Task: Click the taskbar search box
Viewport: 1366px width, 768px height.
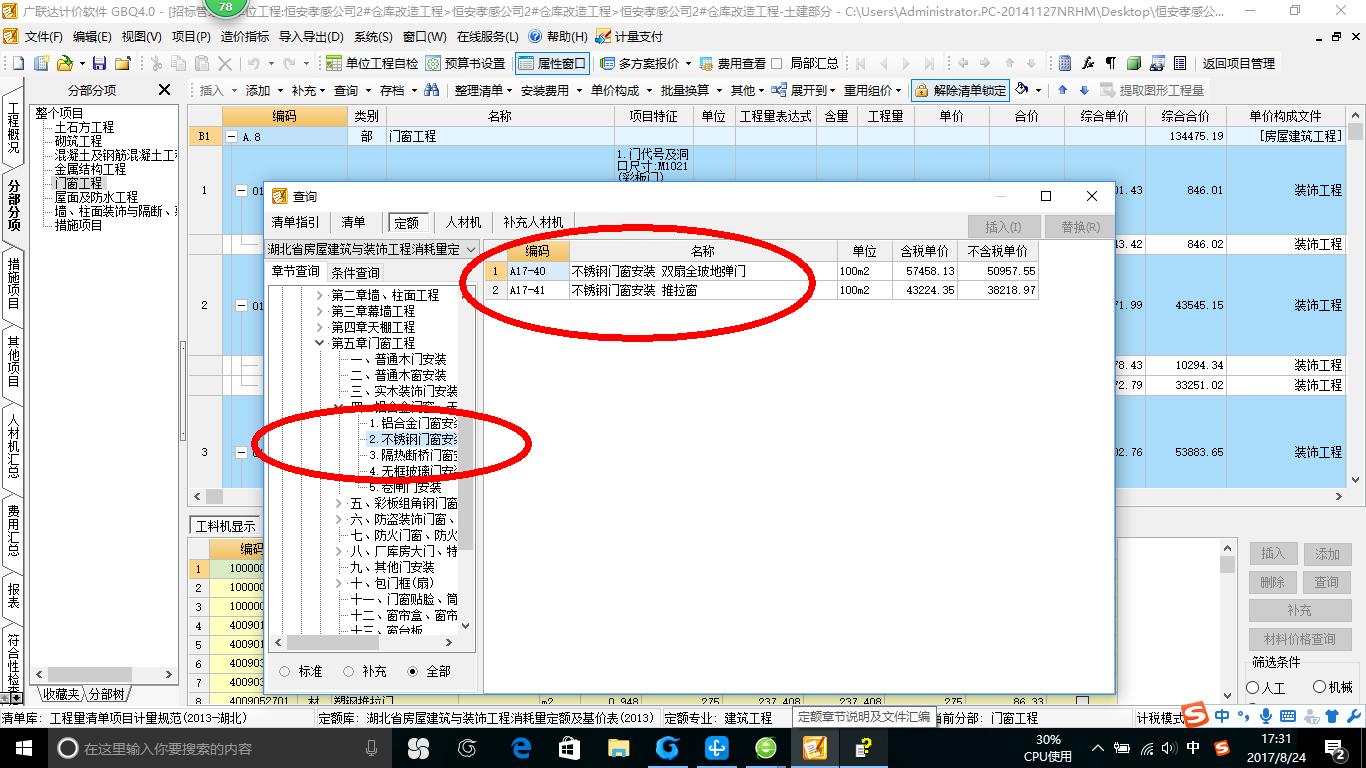Action: pos(217,748)
